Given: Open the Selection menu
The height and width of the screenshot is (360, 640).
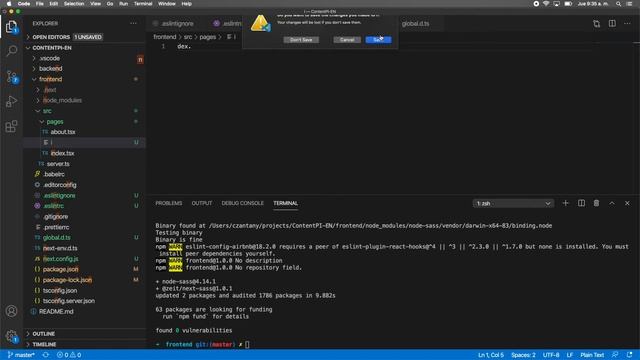Looking at the screenshot, I should pyautogui.click(x=74, y=4).
